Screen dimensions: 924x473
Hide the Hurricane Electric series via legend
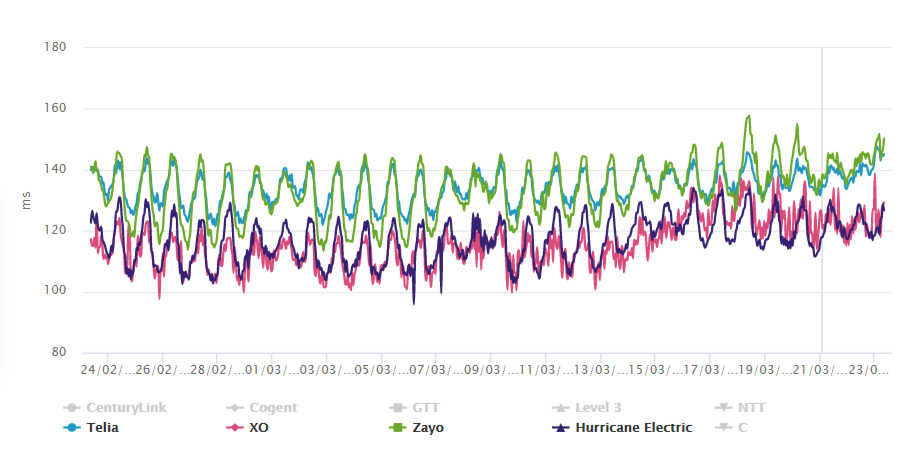[622, 428]
